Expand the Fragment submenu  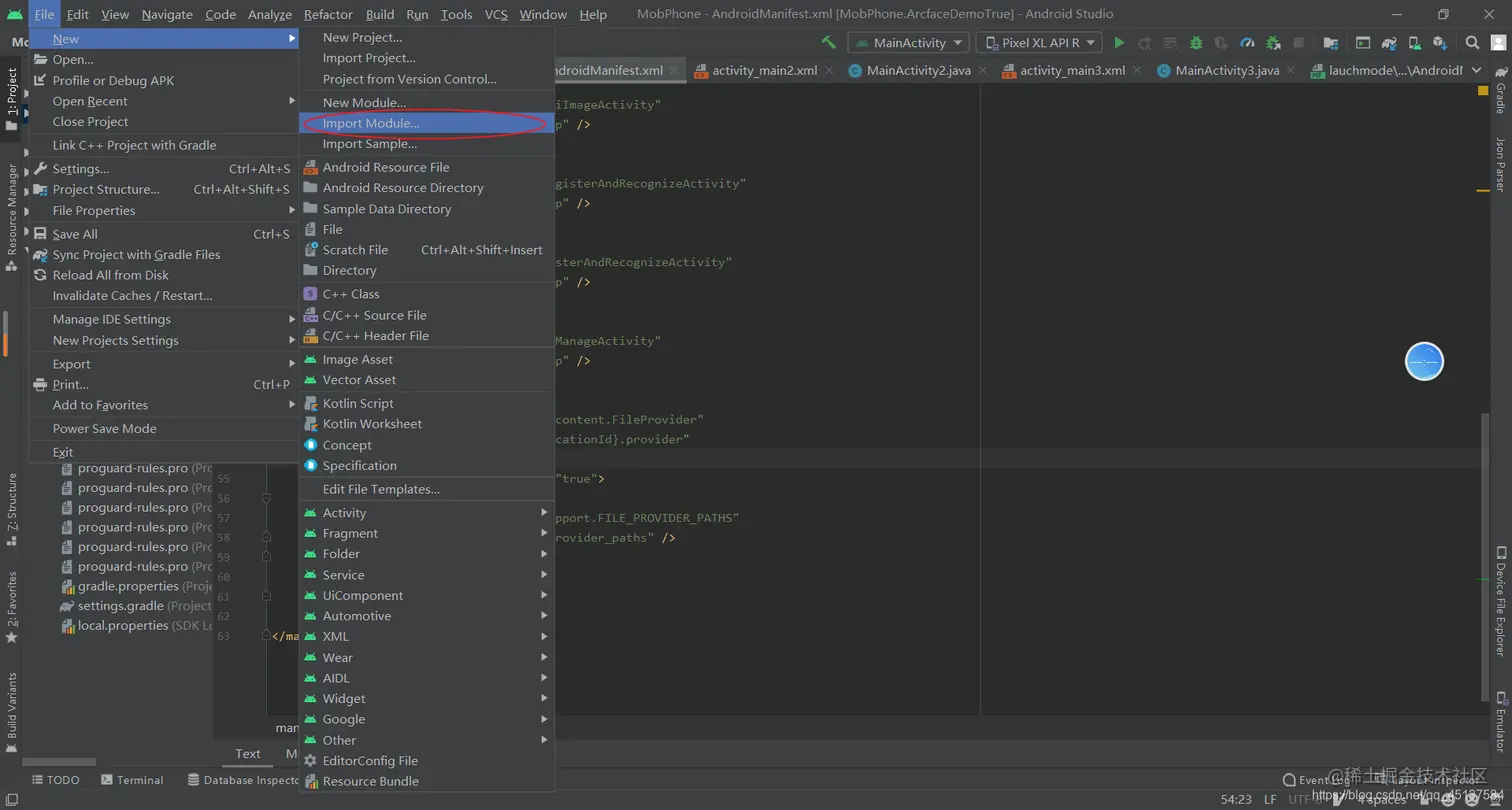pos(426,534)
